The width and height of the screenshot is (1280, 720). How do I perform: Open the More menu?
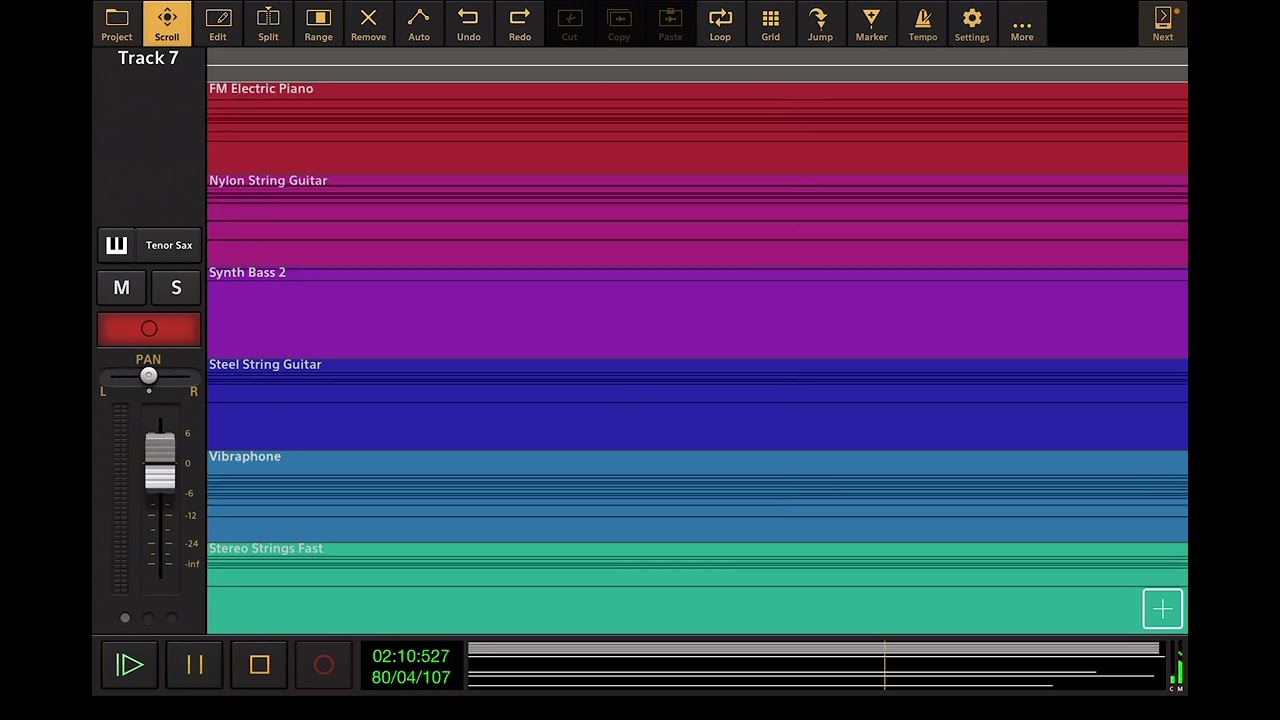point(1022,24)
